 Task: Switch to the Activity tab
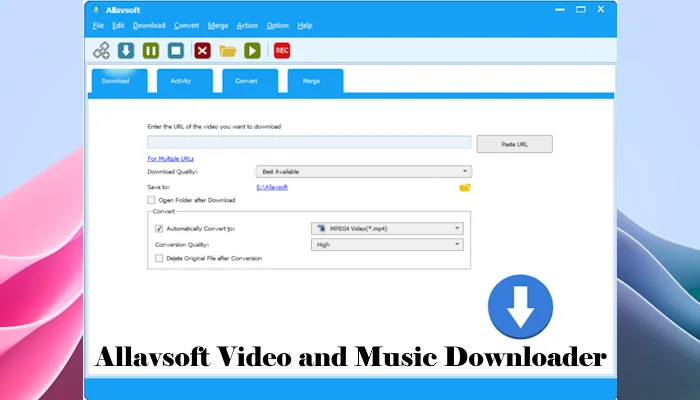click(x=184, y=81)
